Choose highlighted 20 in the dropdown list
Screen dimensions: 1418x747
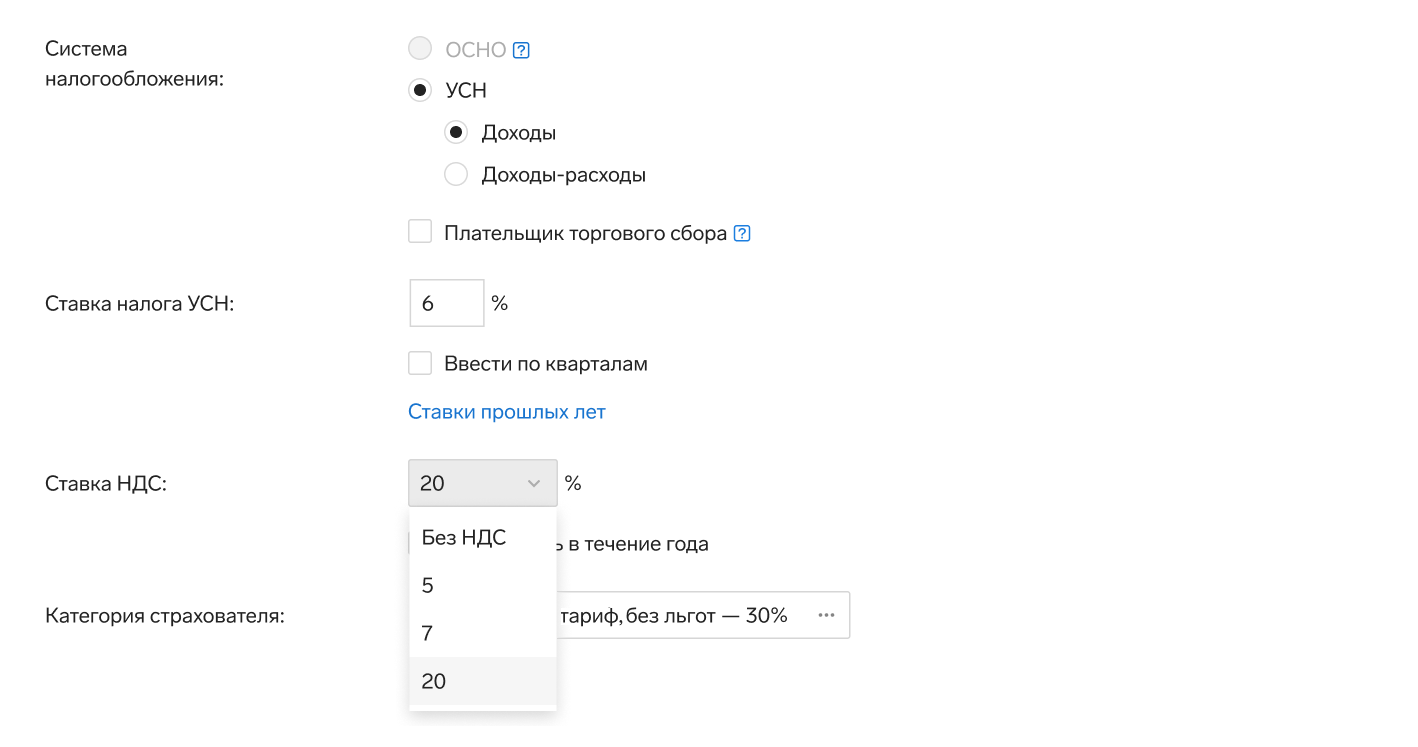pyautogui.click(x=483, y=681)
